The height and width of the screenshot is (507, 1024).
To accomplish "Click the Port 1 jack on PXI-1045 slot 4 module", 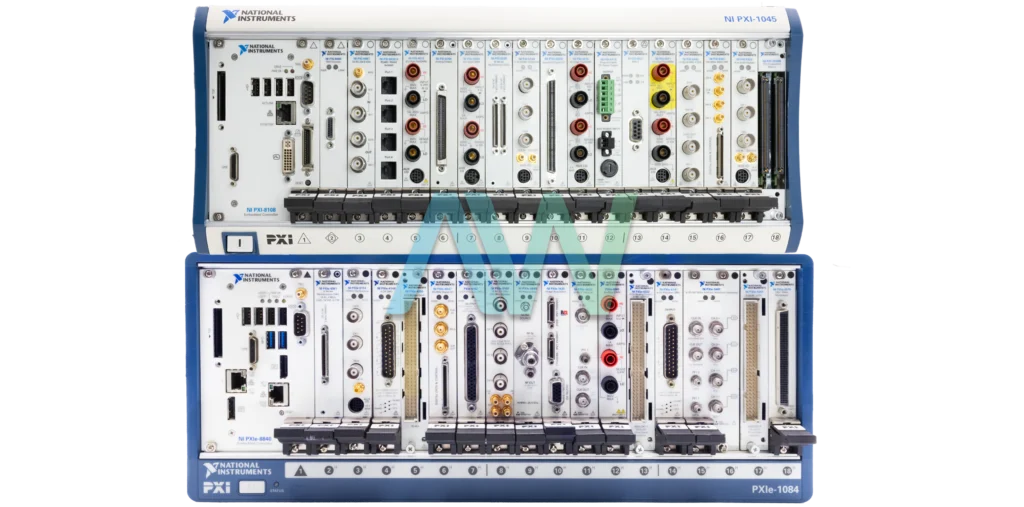I will tap(388, 84).
